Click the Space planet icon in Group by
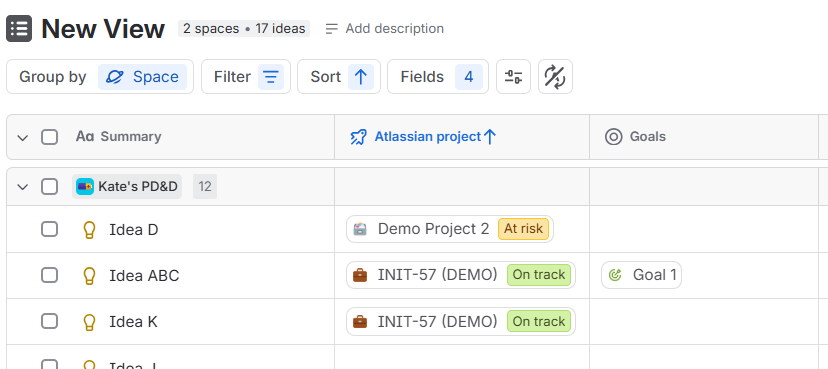828x369 pixels. pos(115,77)
